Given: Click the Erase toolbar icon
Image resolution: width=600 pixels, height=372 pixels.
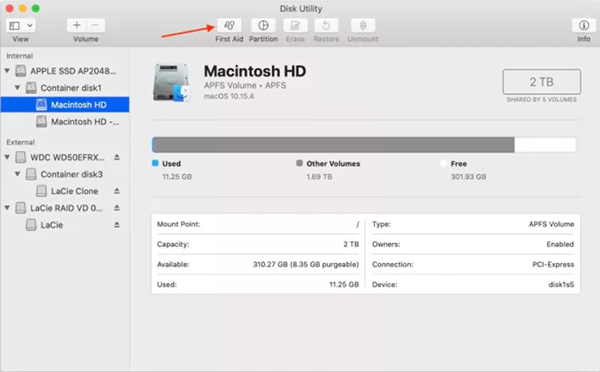Looking at the screenshot, I should (295, 26).
